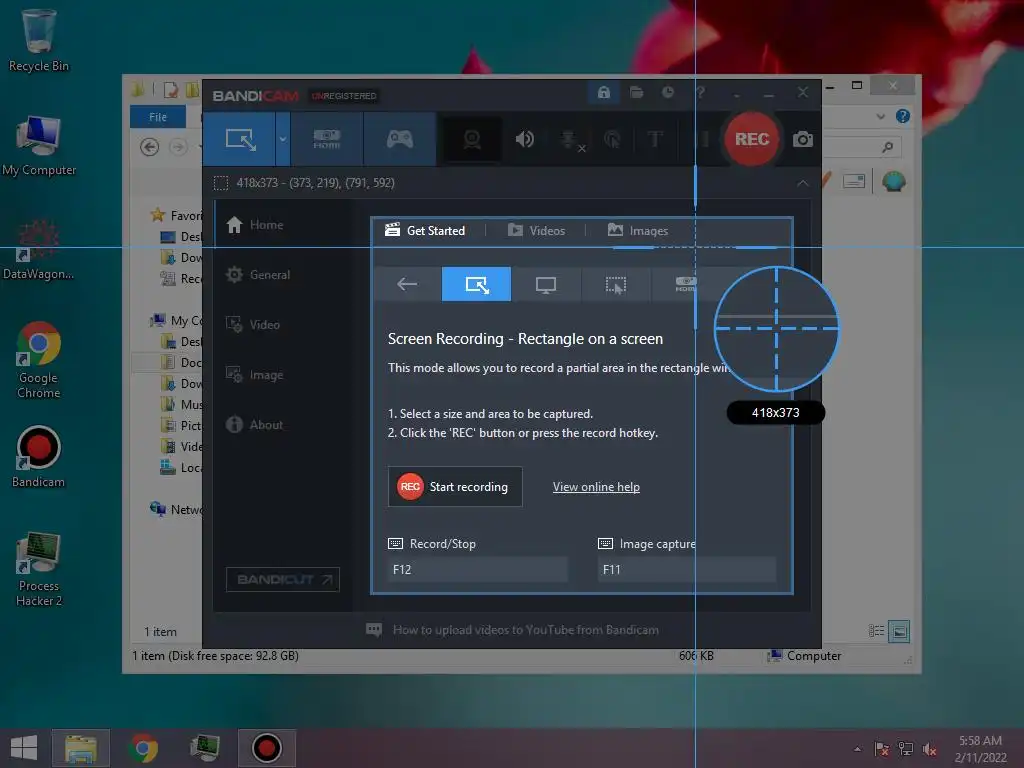Open the My Computer desktop icon

click(39, 146)
